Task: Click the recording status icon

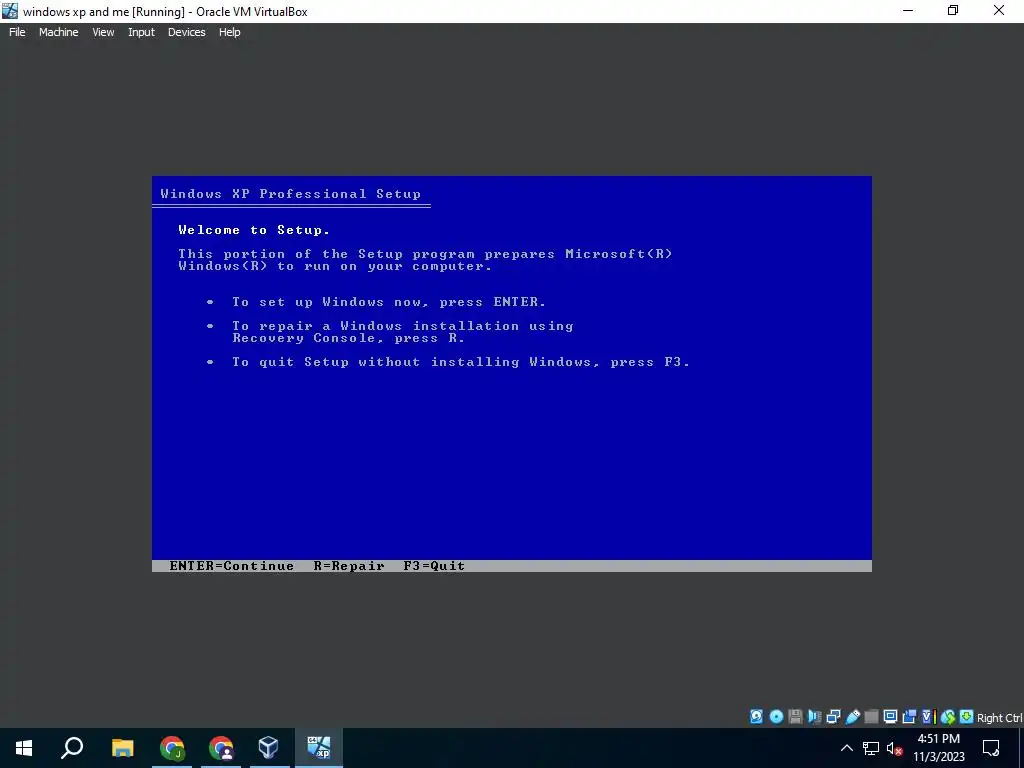Action: pos(909,717)
